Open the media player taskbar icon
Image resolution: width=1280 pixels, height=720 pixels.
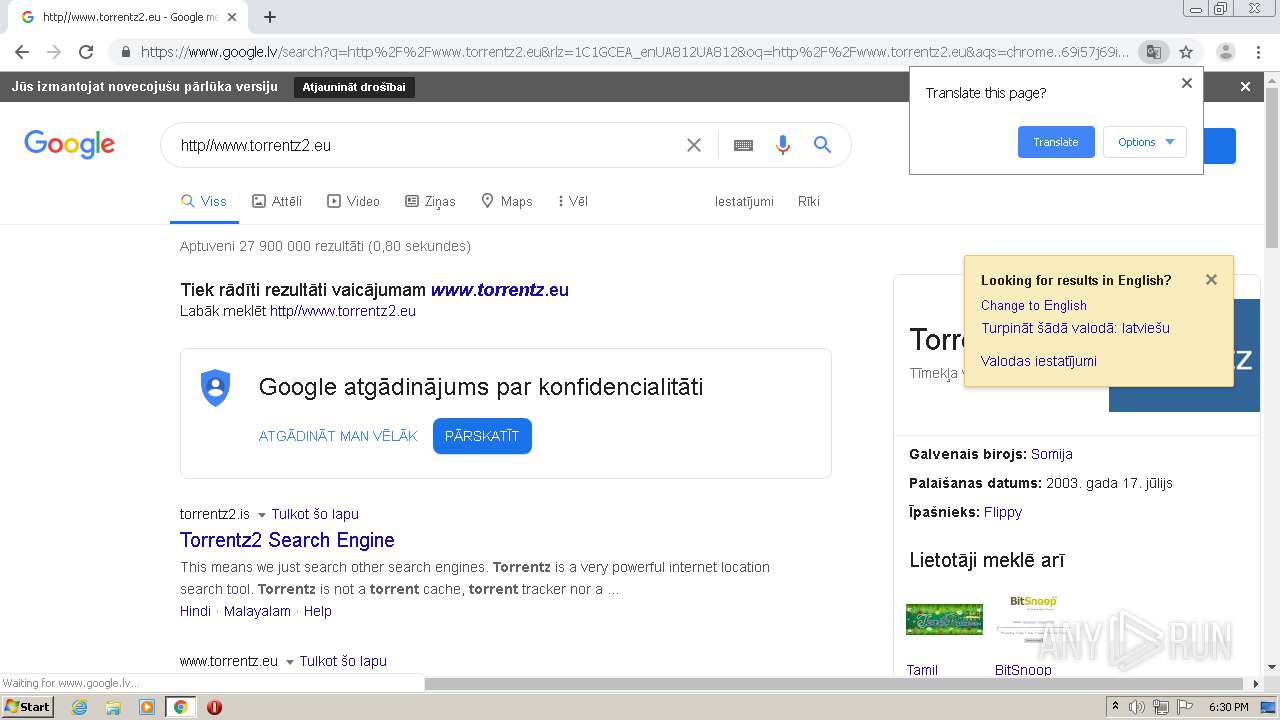click(147, 707)
